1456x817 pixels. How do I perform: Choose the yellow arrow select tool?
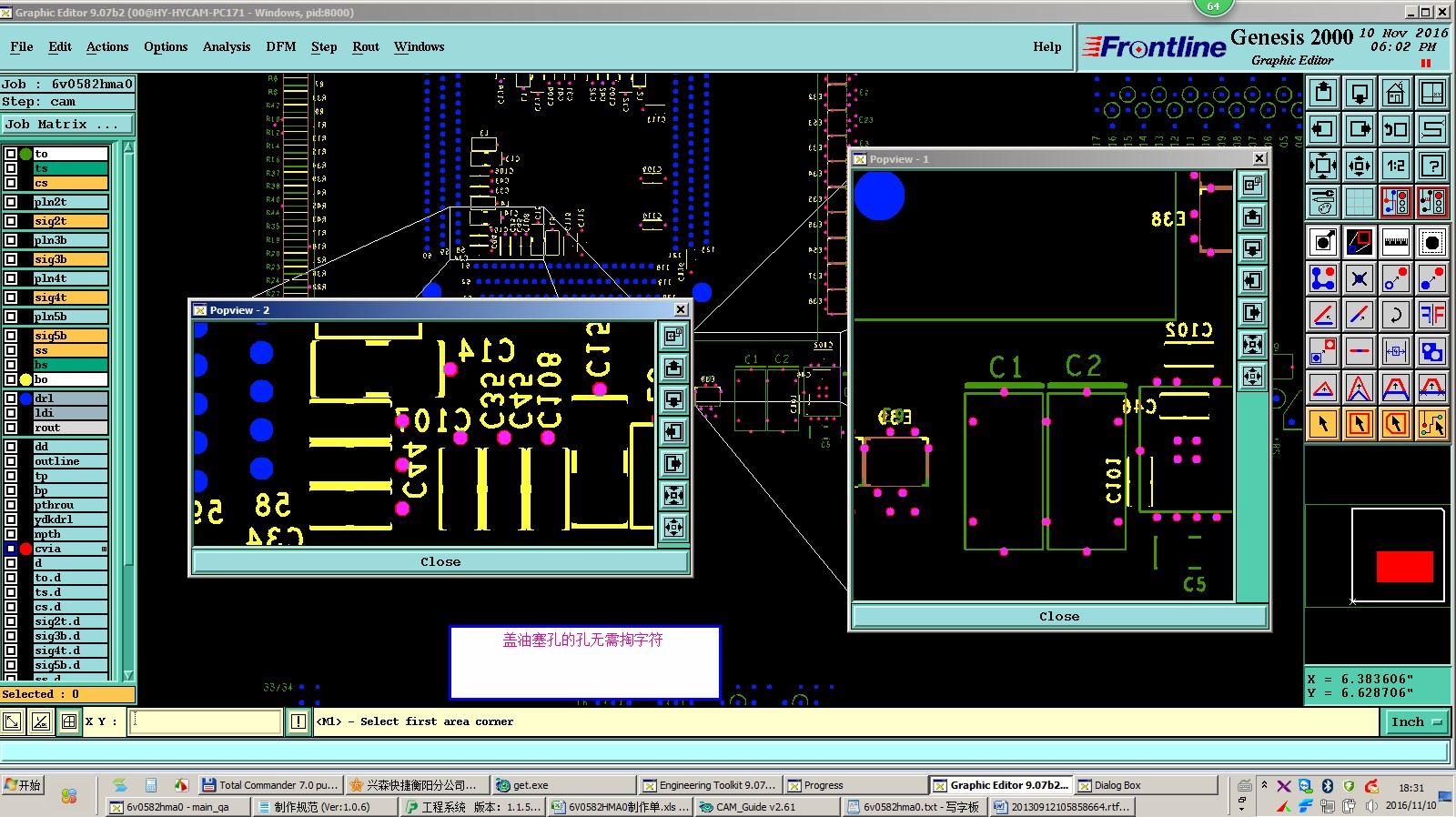tap(1323, 423)
